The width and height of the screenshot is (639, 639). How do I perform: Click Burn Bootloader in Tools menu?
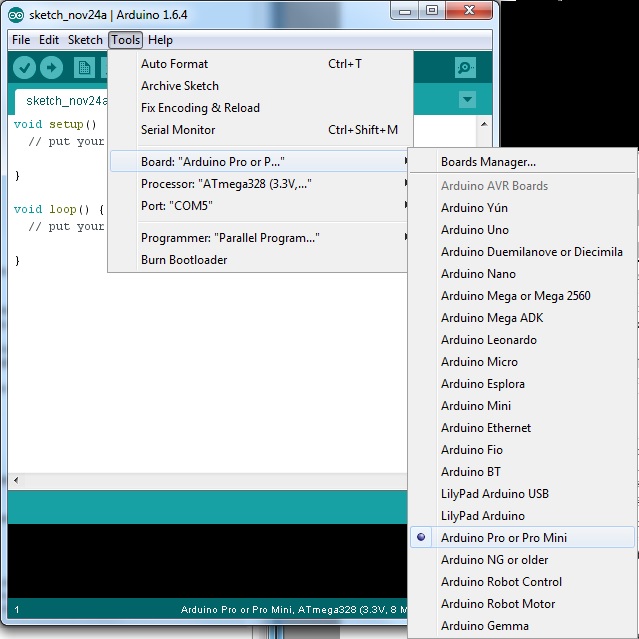pos(184,260)
